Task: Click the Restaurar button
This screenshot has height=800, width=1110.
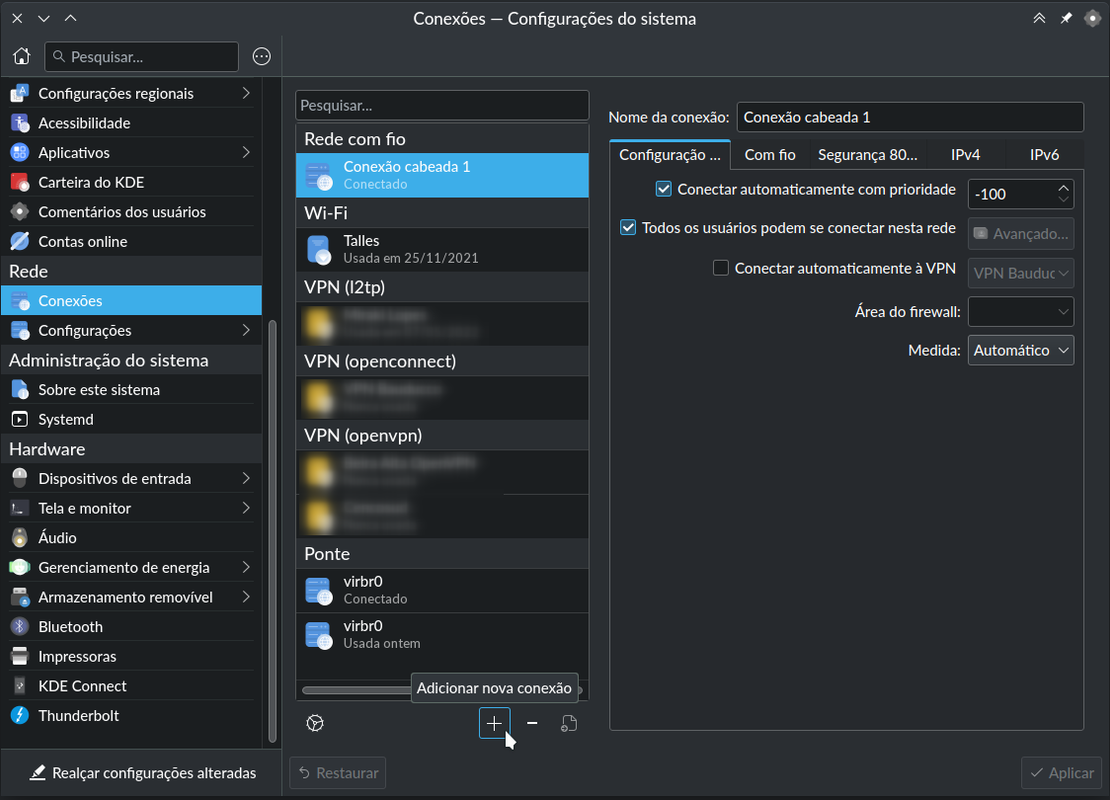Action: click(x=338, y=772)
